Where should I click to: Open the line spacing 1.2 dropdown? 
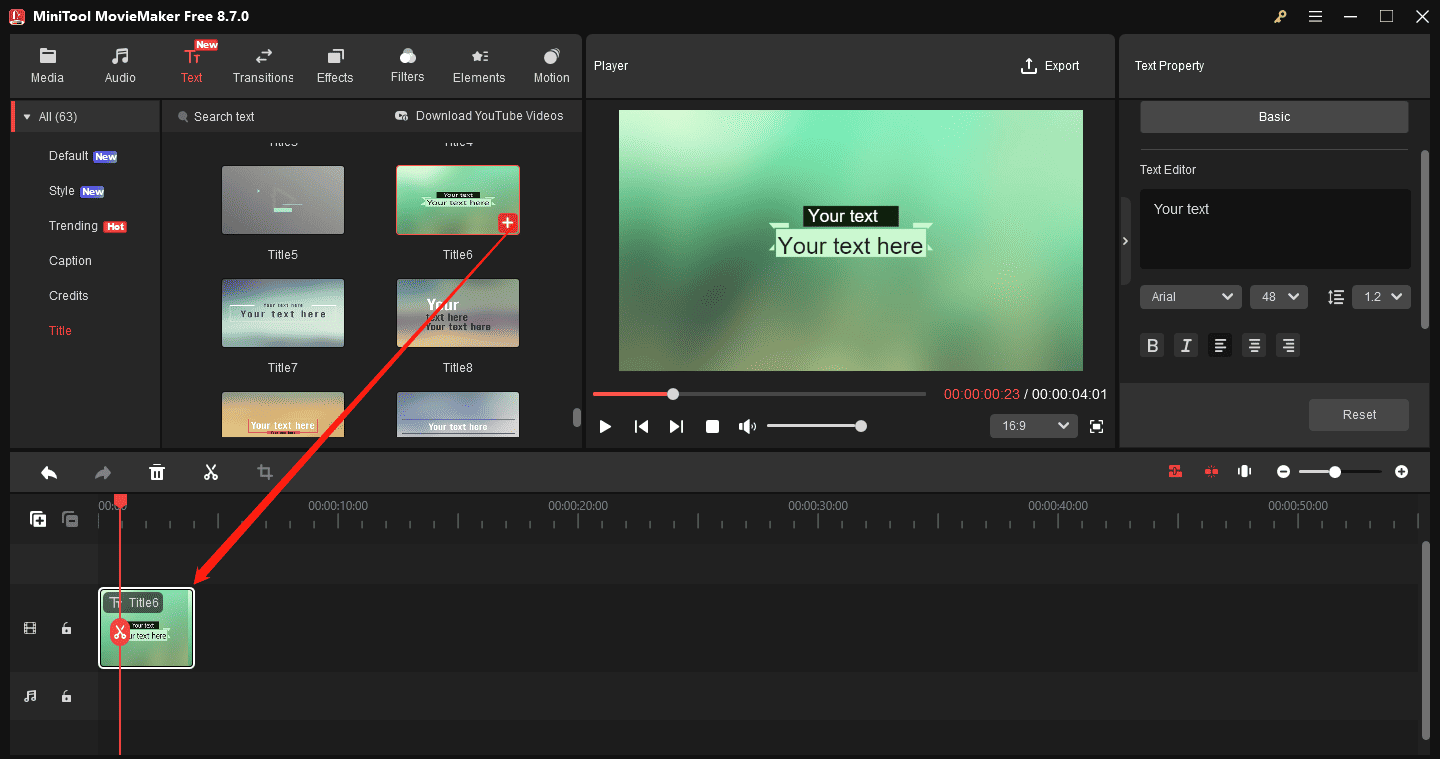[1381, 297]
